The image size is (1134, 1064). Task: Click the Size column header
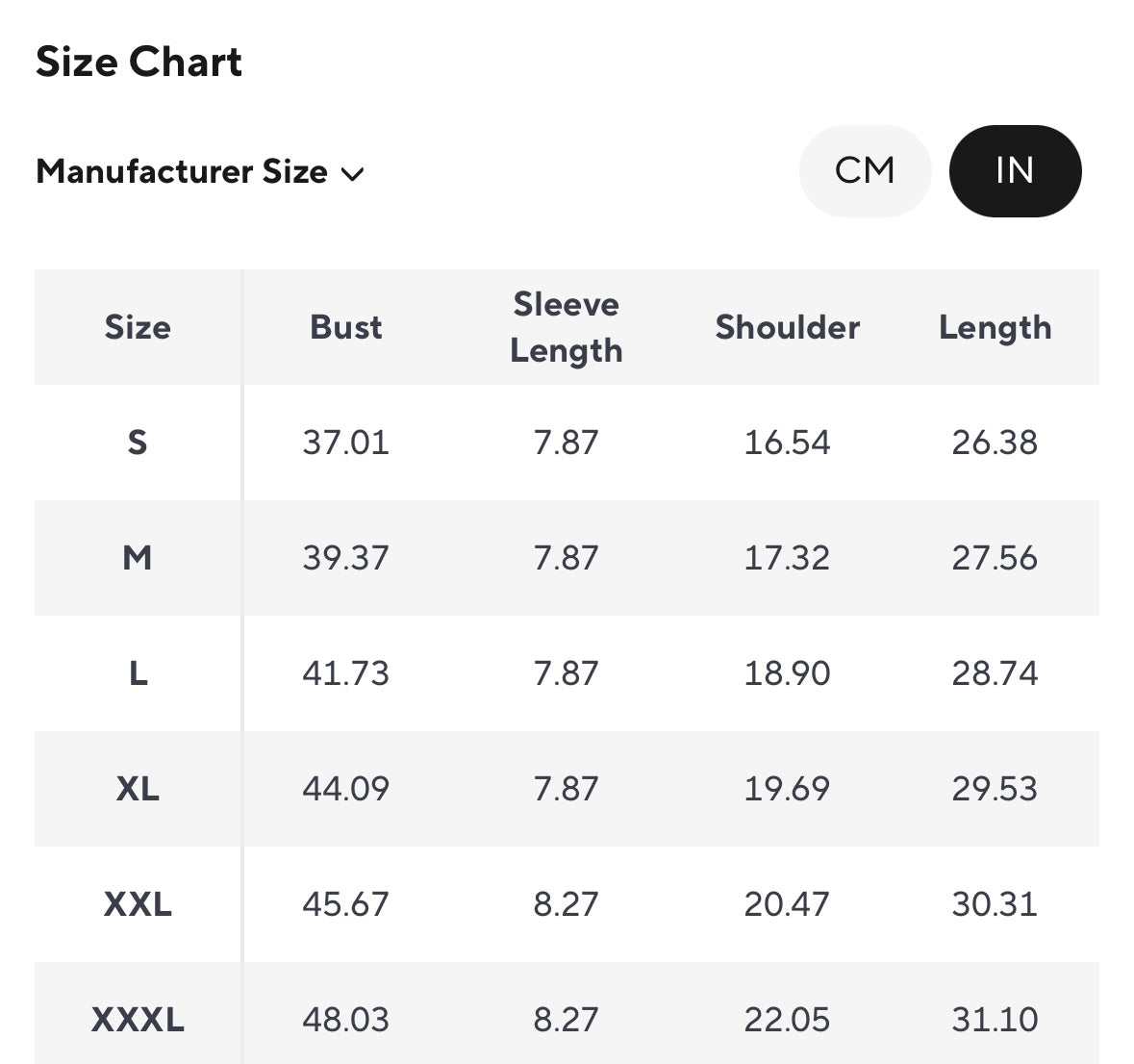(138, 327)
